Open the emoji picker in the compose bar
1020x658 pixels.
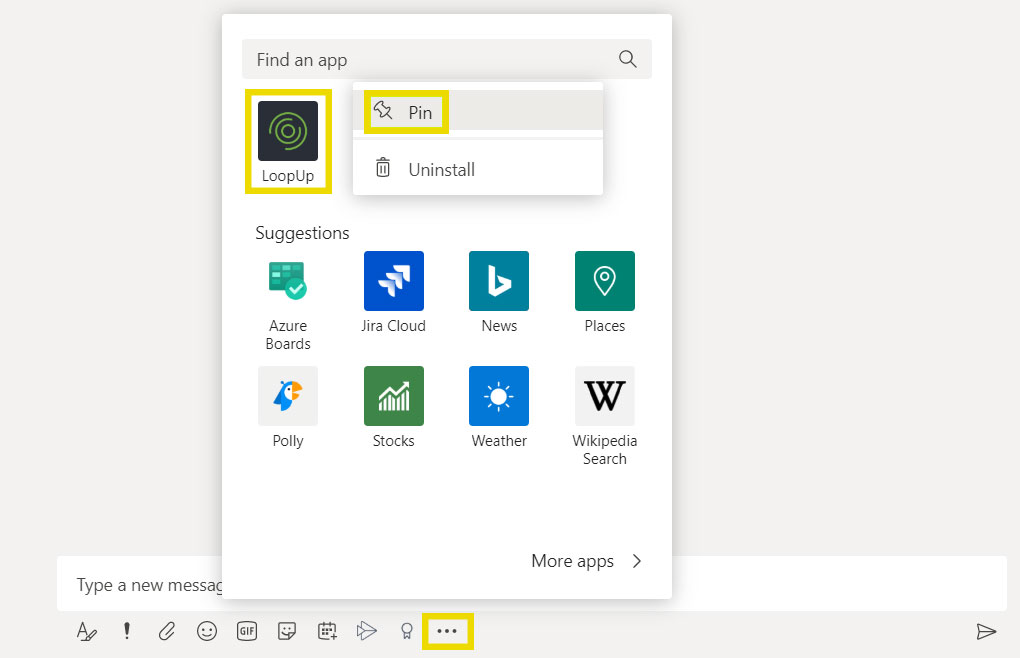[x=207, y=631]
